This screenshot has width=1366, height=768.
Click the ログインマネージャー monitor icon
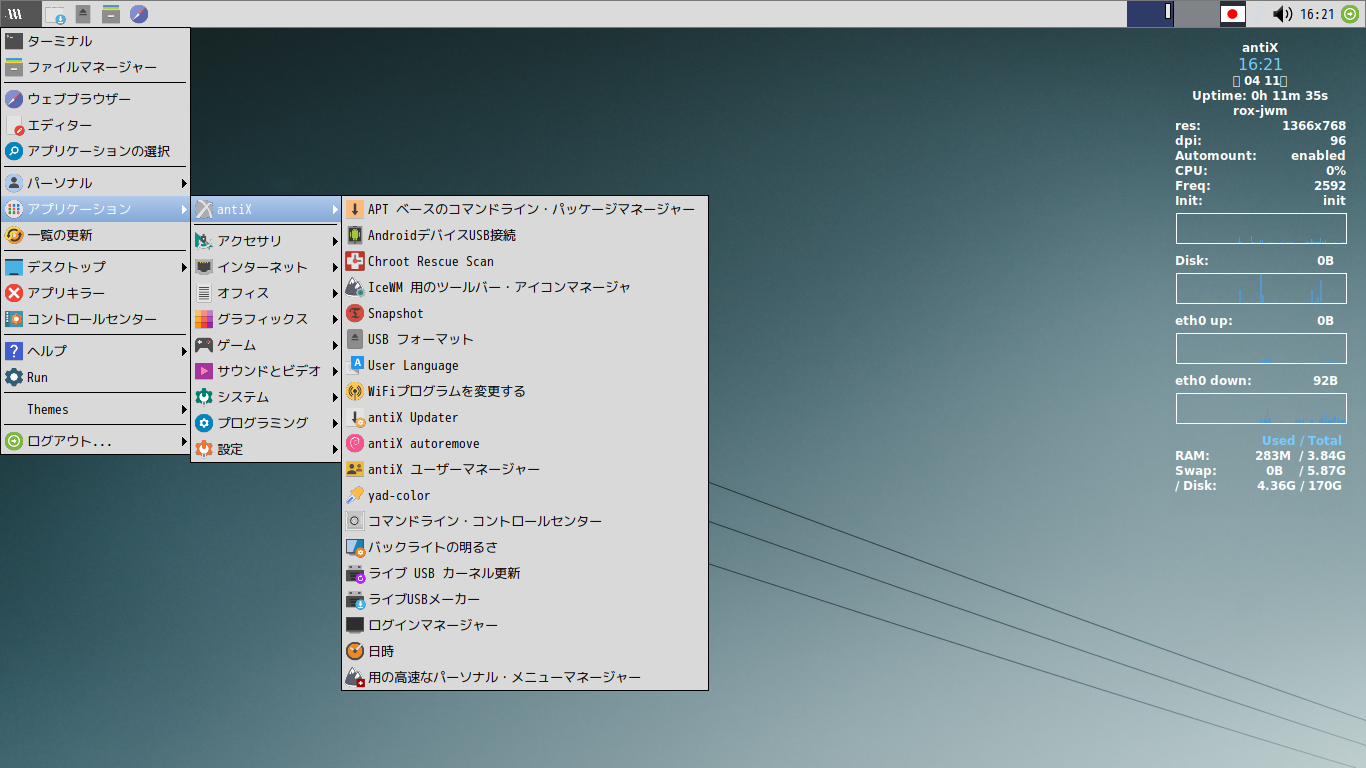[354, 625]
